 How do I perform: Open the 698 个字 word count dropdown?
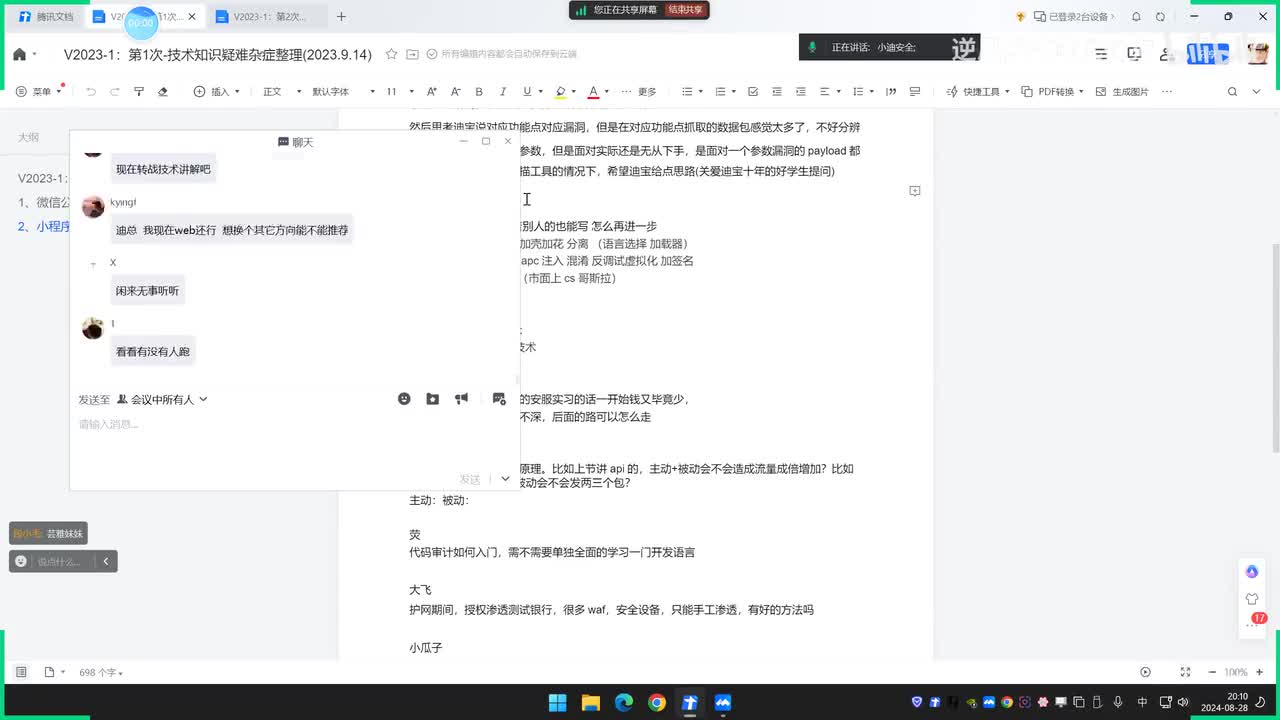click(x=102, y=672)
